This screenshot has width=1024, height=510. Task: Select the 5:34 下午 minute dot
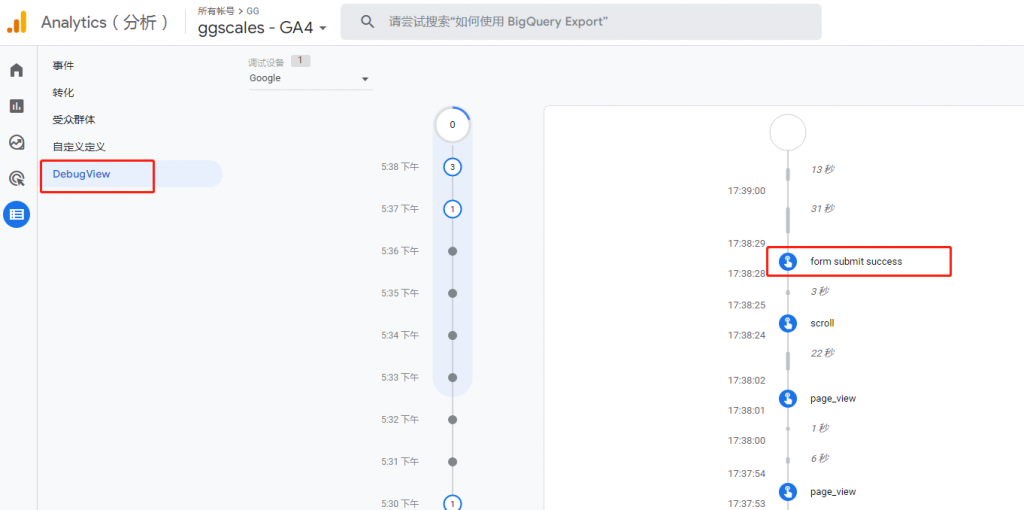pyautogui.click(x=453, y=335)
